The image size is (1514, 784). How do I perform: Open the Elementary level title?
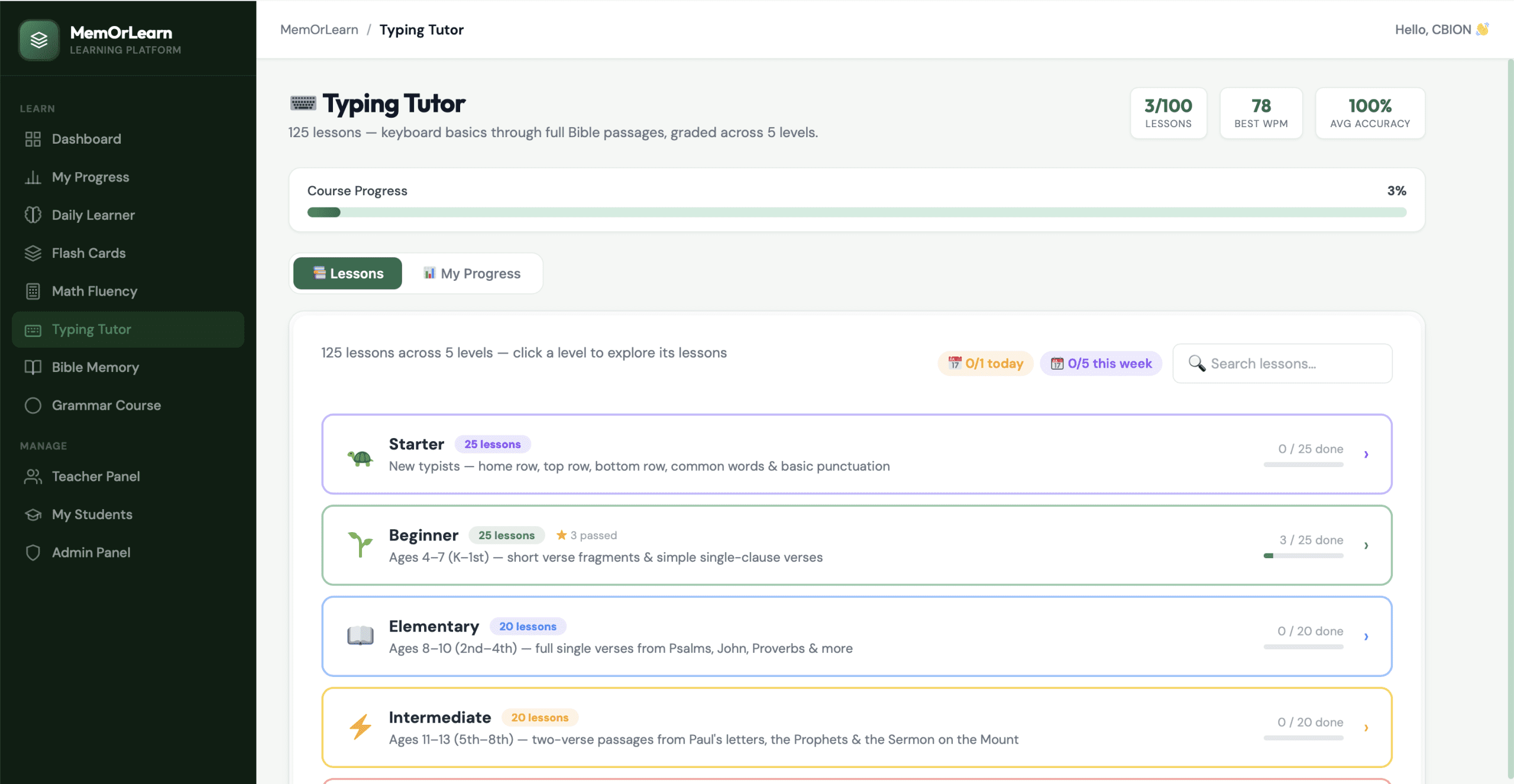click(x=434, y=626)
